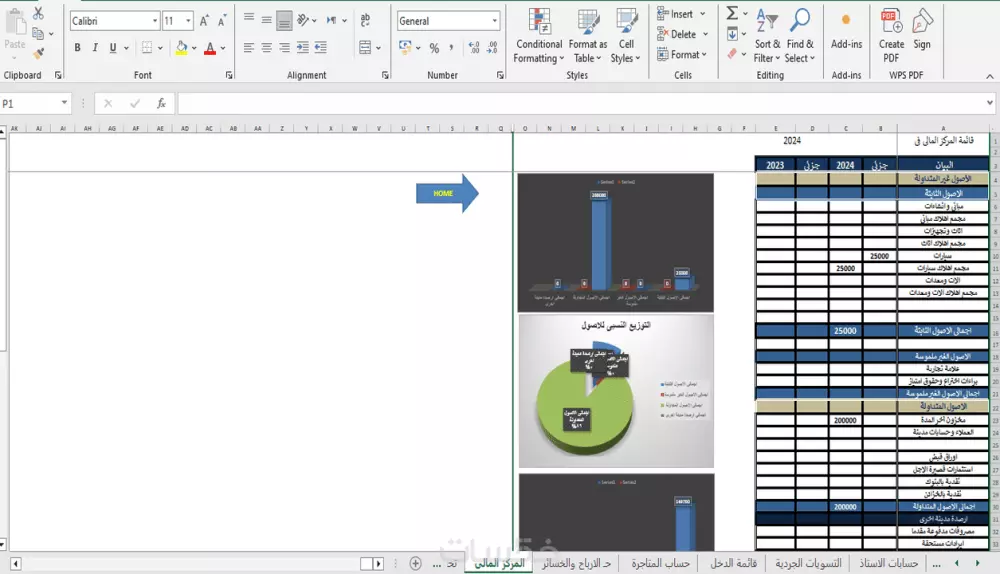
Task: Toggle align text right
Action: click(x=284, y=47)
